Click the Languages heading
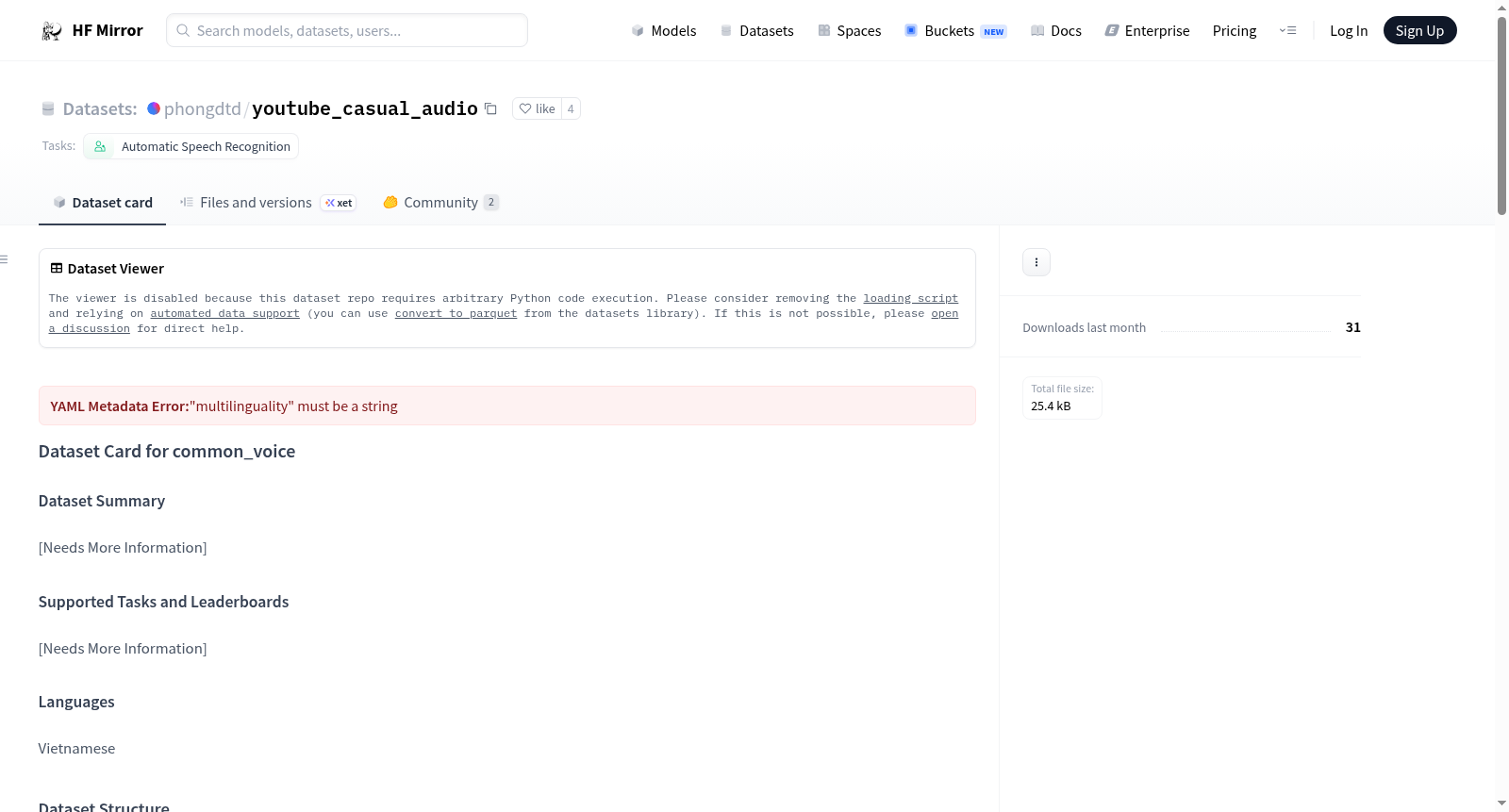Viewport: 1509px width, 812px height. (x=76, y=702)
